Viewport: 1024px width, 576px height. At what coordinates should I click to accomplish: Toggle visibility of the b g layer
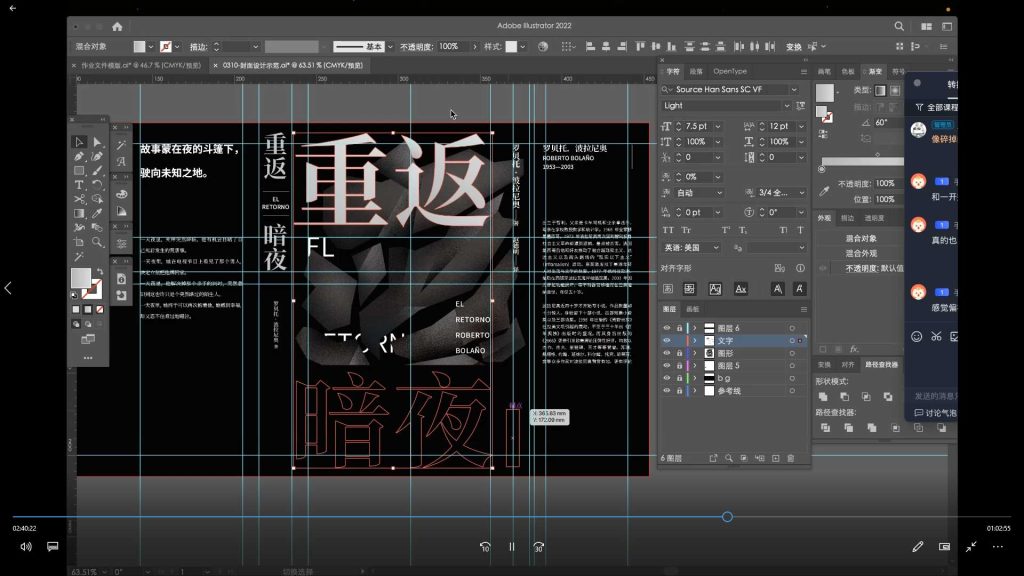click(665, 378)
